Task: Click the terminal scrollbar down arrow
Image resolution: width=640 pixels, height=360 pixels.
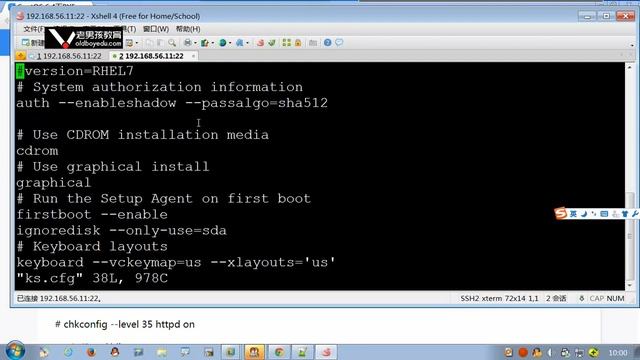Action: tap(630, 285)
